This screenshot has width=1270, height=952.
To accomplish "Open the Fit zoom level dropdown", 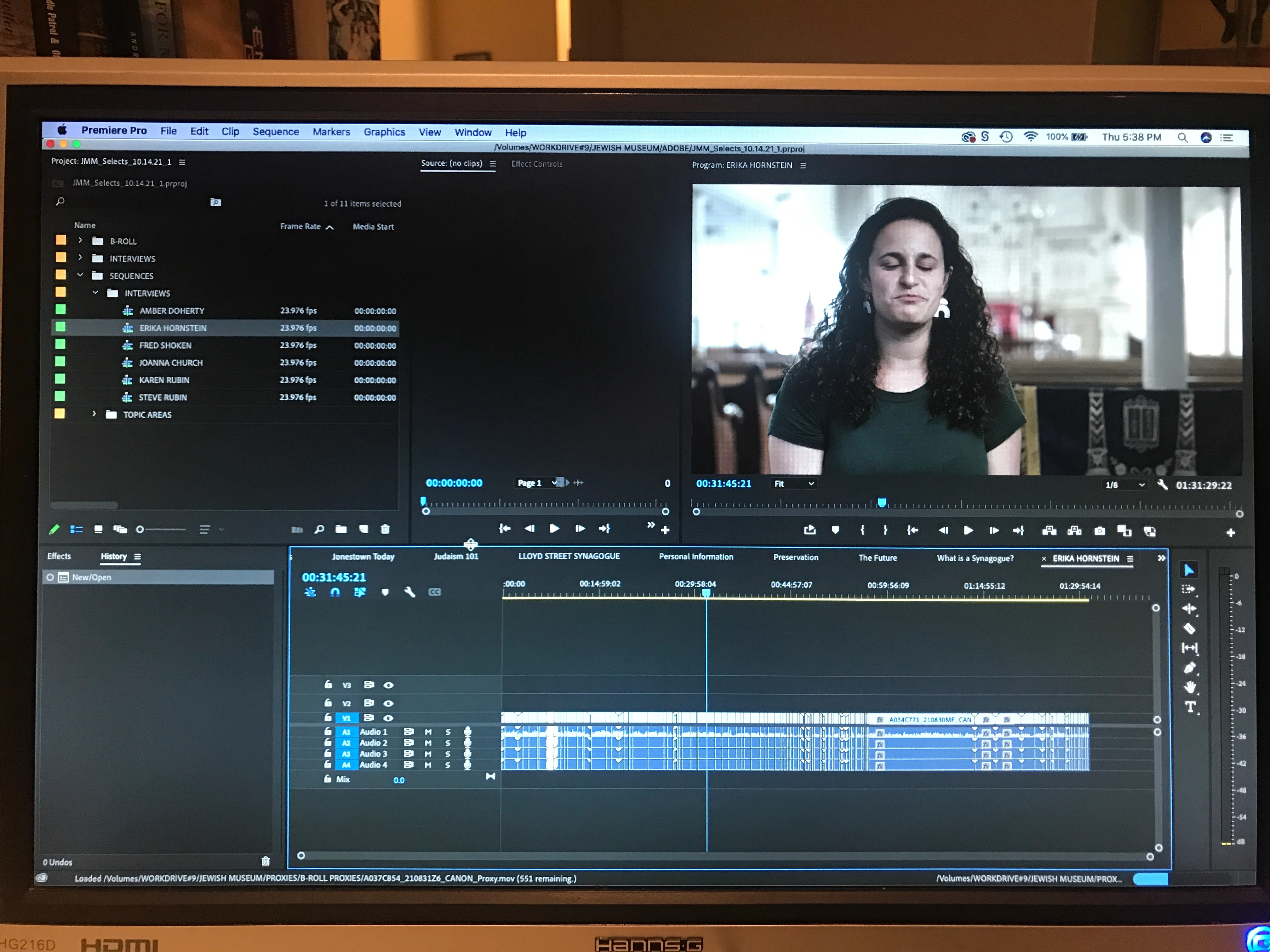I will (794, 484).
